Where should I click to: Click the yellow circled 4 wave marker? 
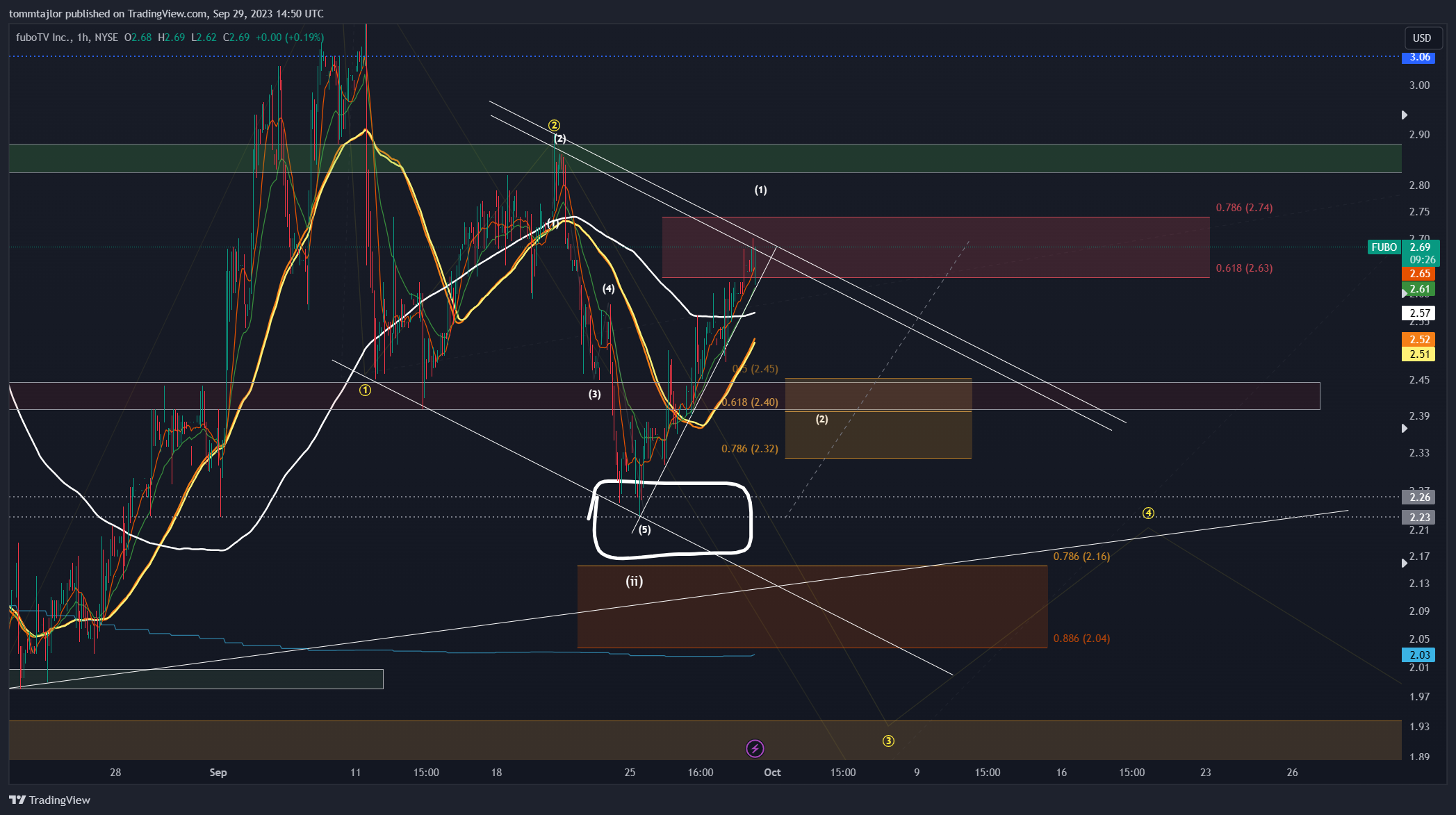pyautogui.click(x=1148, y=513)
